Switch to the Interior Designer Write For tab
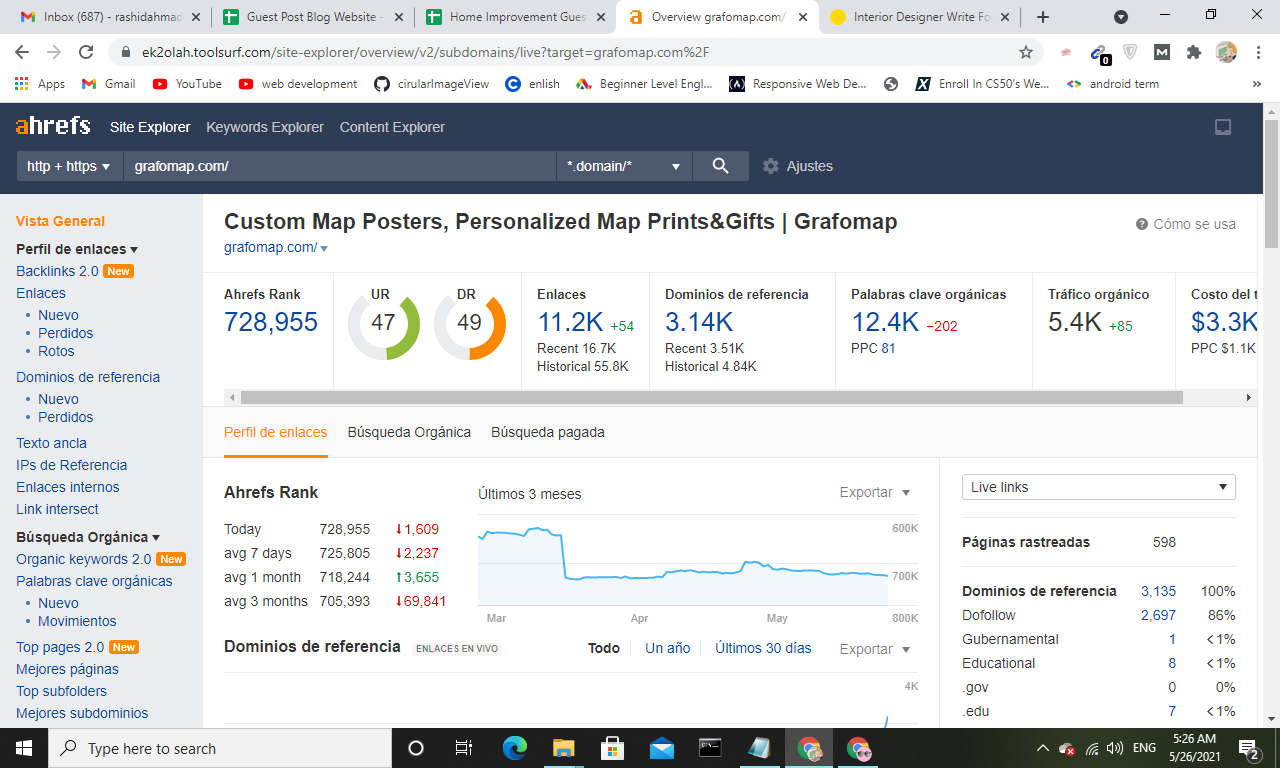Image resolution: width=1280 pixels, height=768 pixels. click(918, 17)
